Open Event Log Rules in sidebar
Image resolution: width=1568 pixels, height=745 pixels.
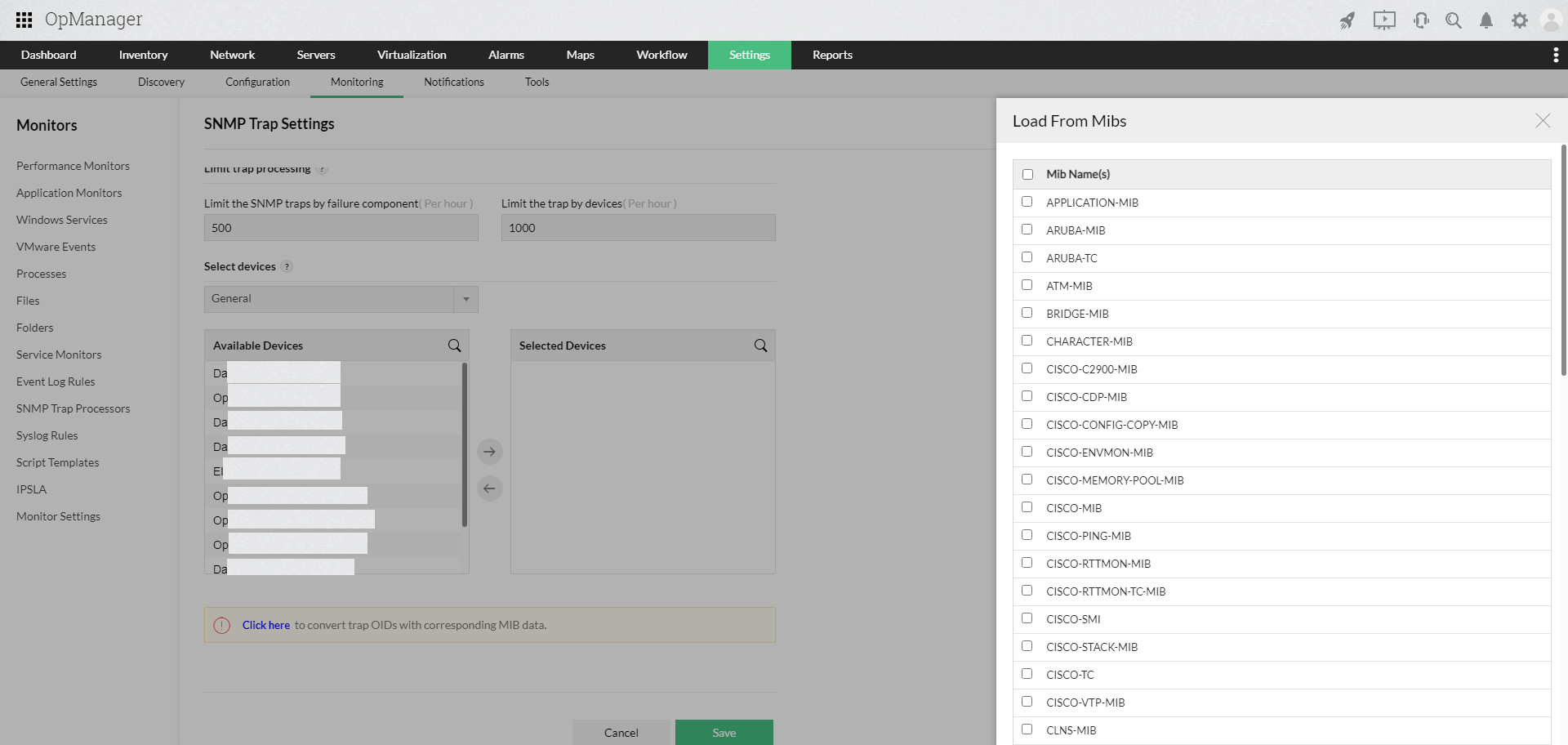coord(56,381)
